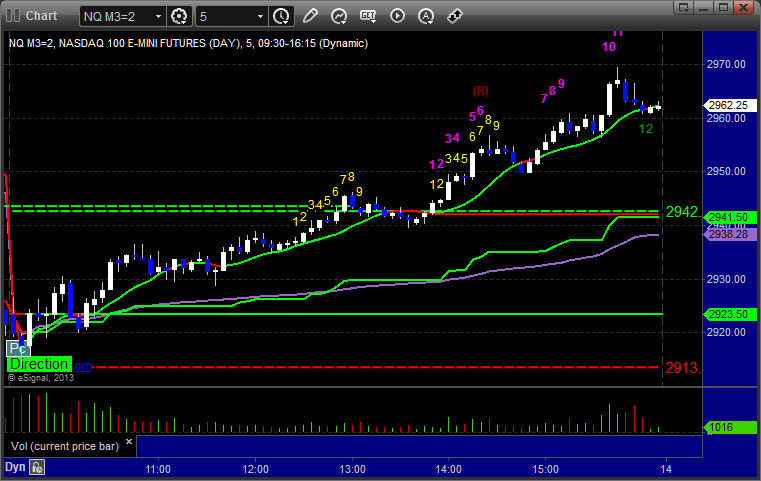Toggle the Dyn scaling mode label

click(15, 466)
